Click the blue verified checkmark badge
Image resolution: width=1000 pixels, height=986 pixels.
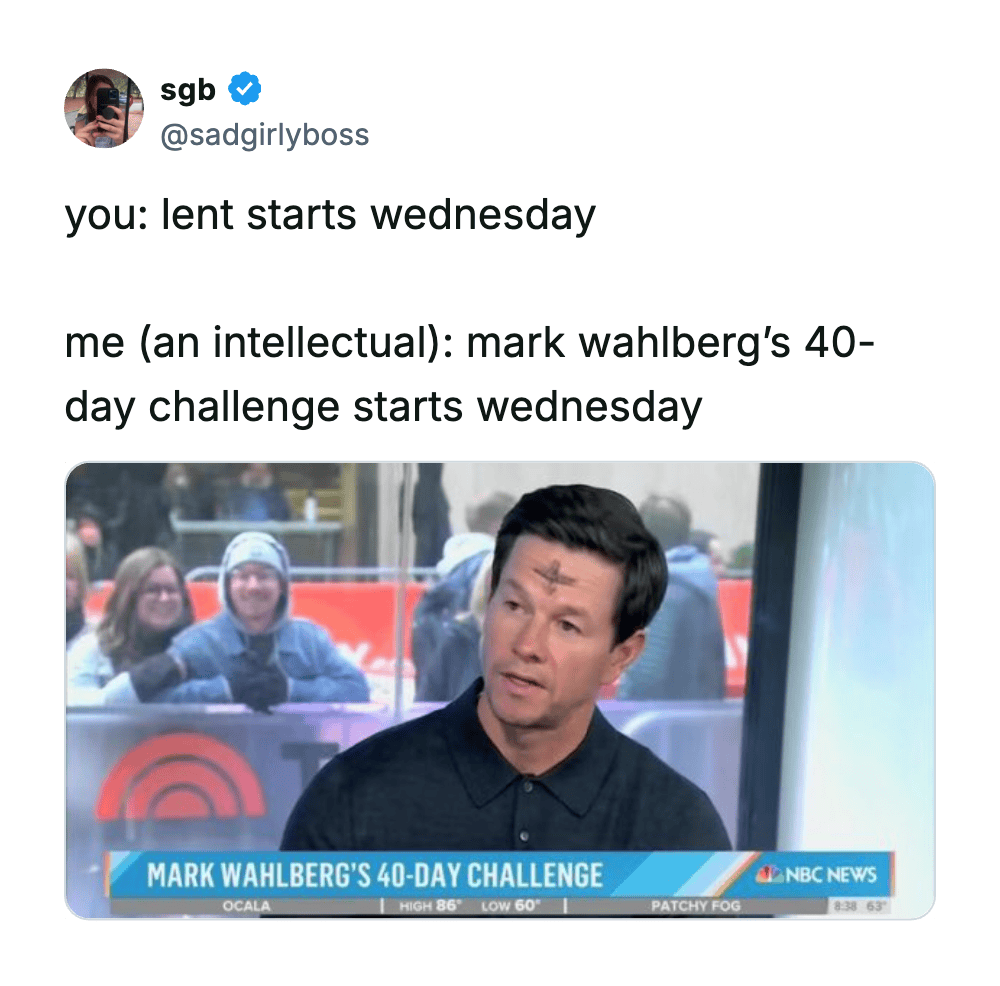(x=245, y=89)
